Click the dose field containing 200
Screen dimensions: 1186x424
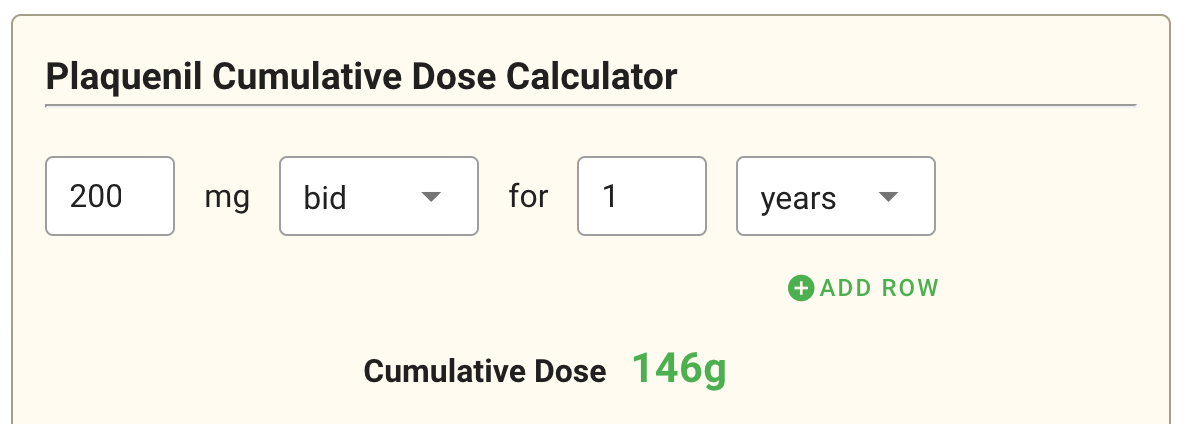pyautogui.click(x=110, y=196)
